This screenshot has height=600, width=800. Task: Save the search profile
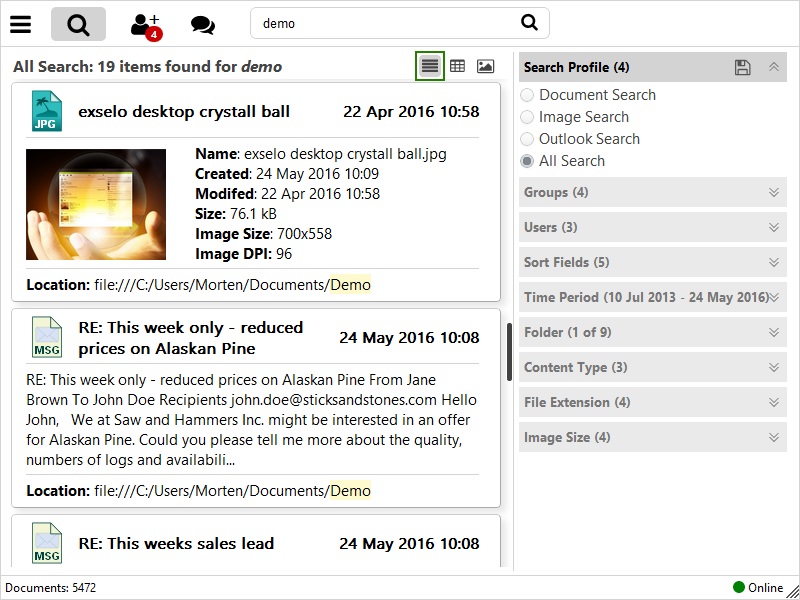[742, 67]
